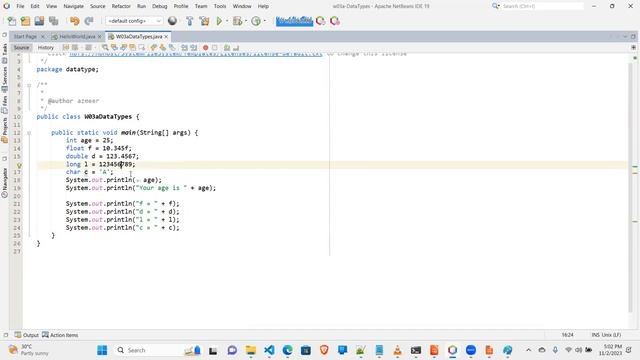Open the Window menu
This screenshot has height=360, width=640.
pos(242,6)
